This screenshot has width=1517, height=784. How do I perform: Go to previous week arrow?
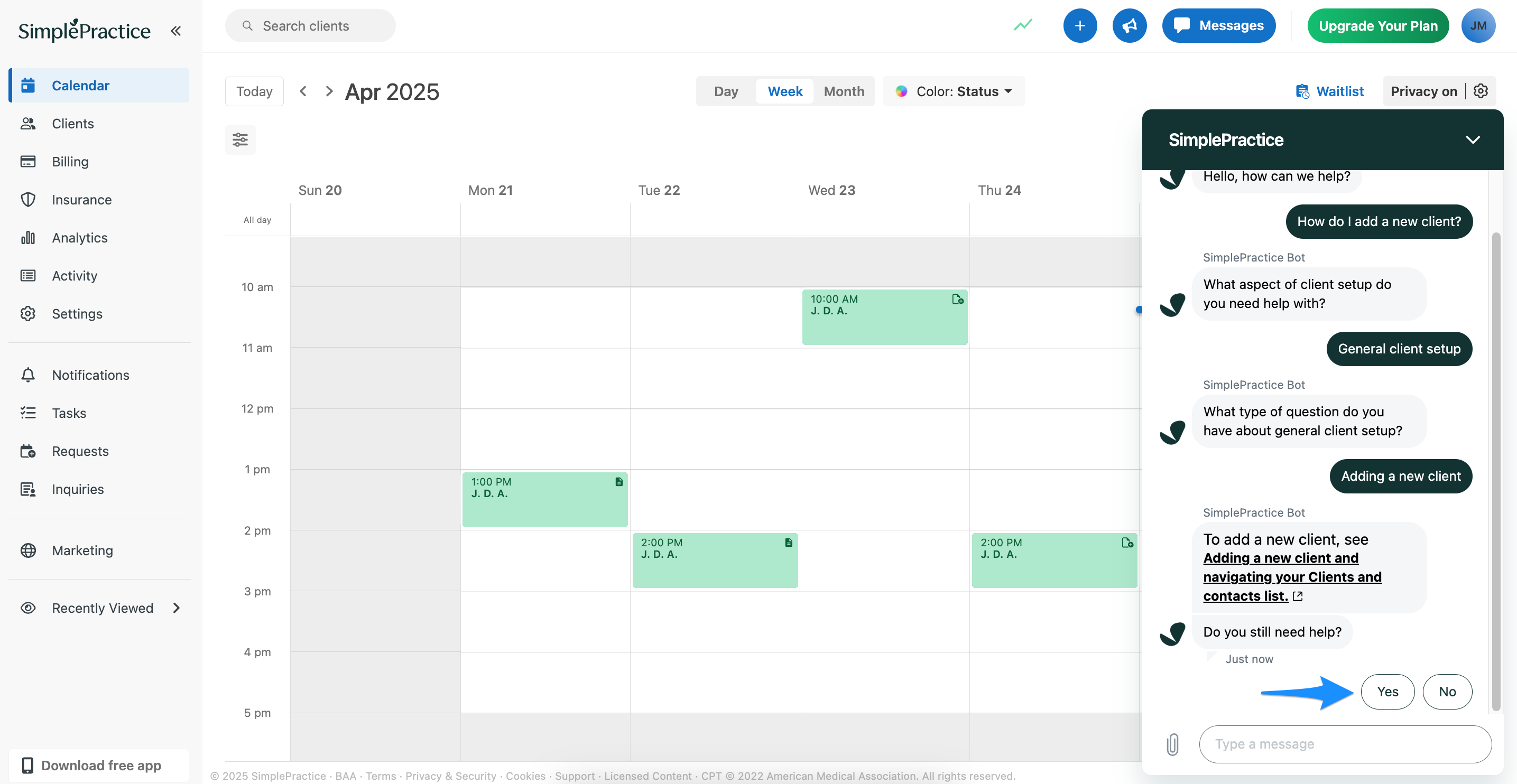pos(303,91)
